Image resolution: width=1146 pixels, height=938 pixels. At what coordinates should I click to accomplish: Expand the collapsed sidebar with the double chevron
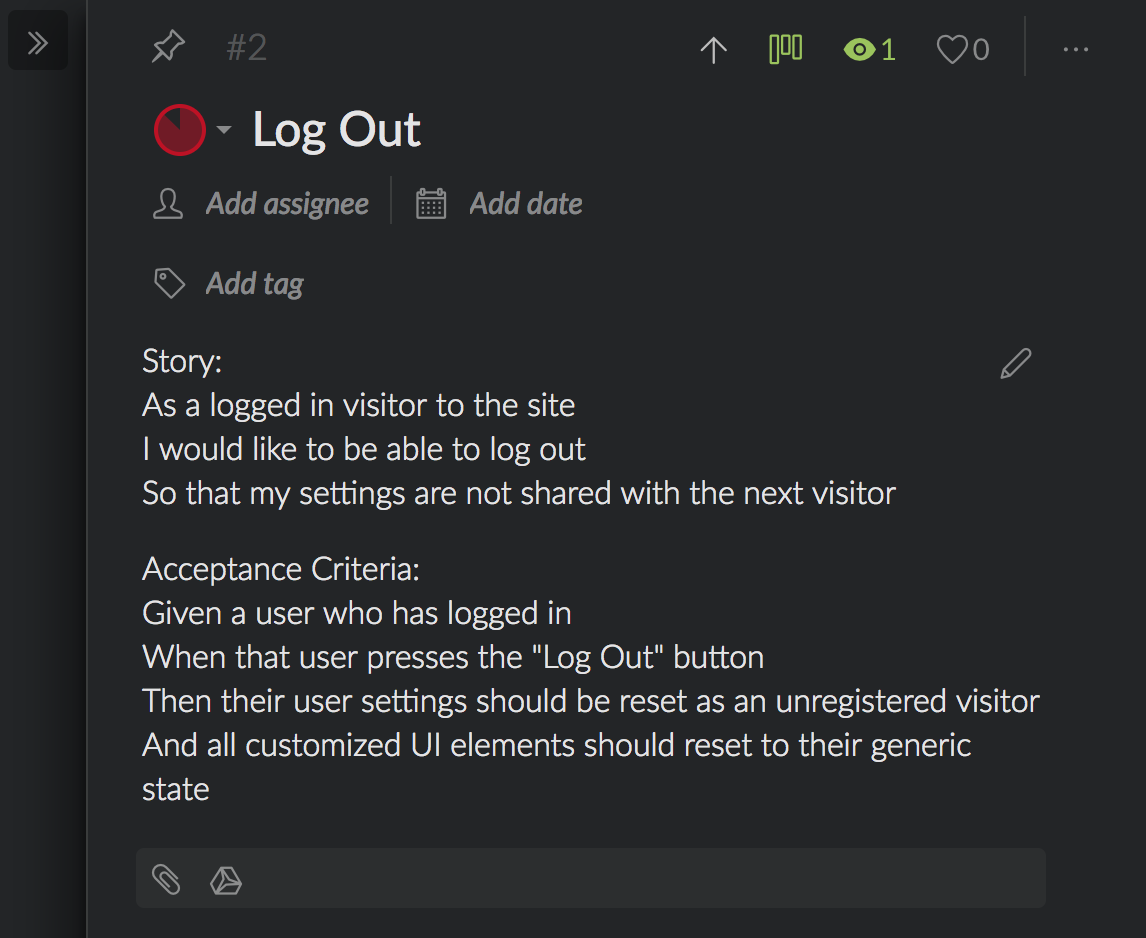pyautogui.click(x=38, y=43)
